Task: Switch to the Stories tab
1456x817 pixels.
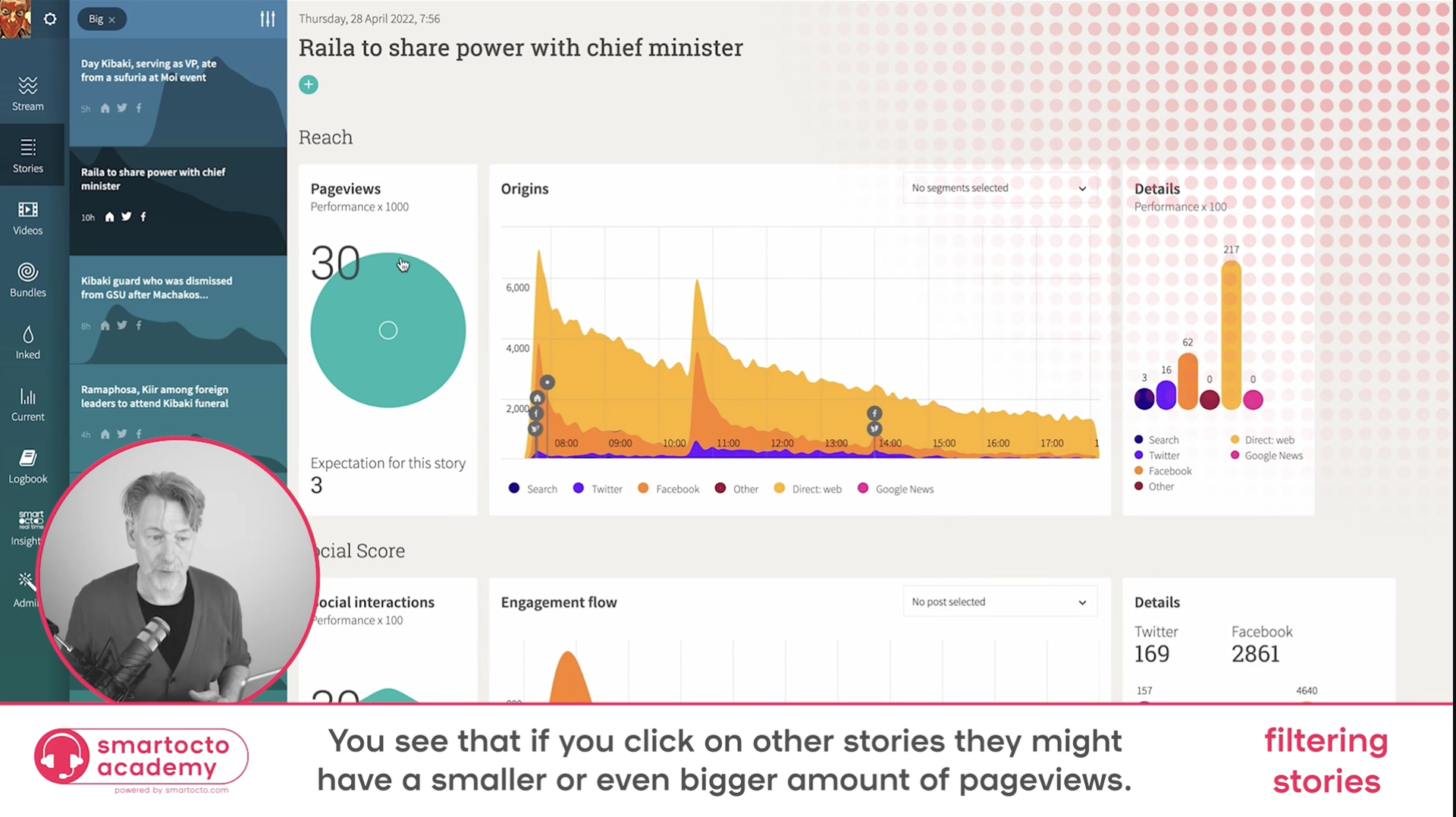Action: (28, 156)
